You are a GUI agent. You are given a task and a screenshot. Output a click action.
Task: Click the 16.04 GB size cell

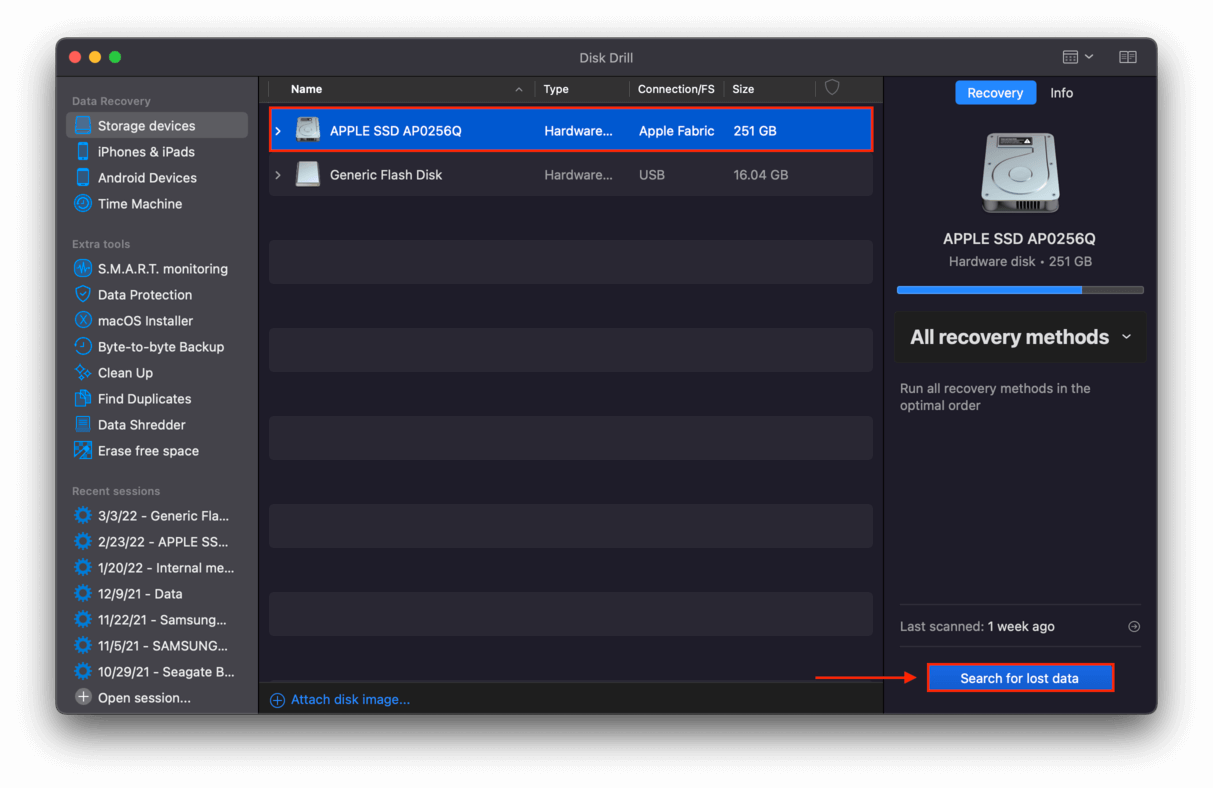[x=760, y=175]
